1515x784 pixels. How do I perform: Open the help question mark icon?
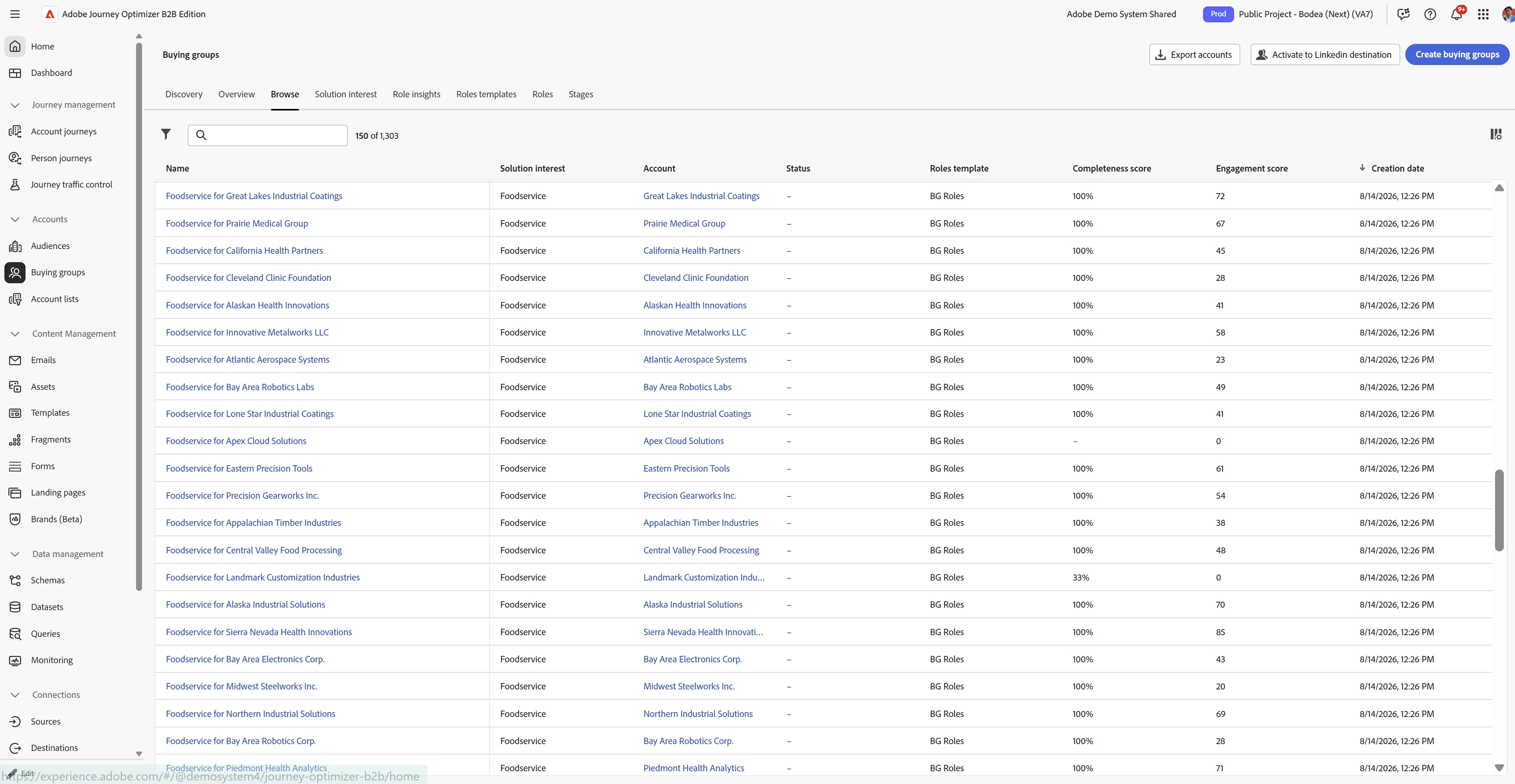click(x=1430, y=14)
